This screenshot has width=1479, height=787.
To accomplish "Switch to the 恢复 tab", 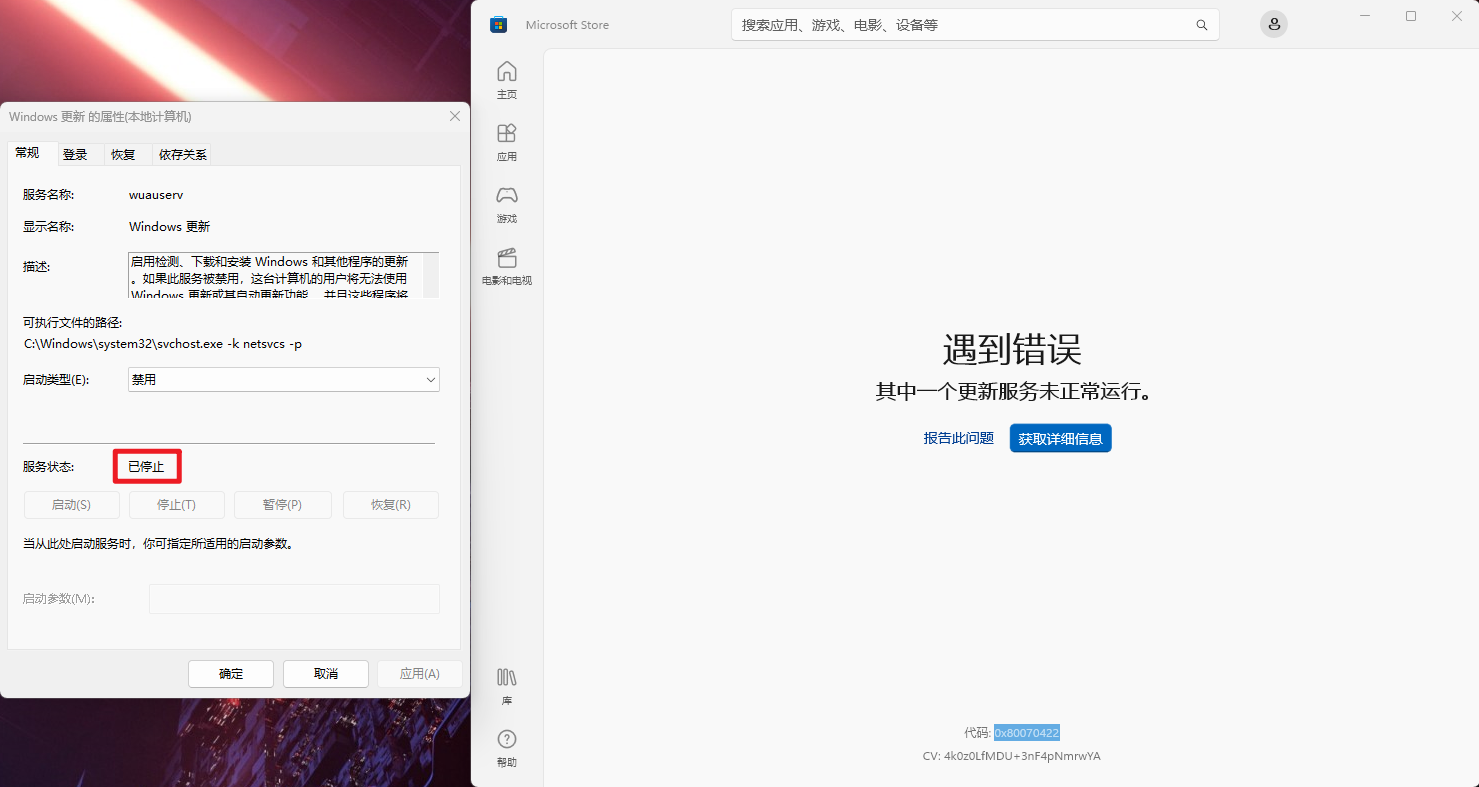I will click(126, 154).
